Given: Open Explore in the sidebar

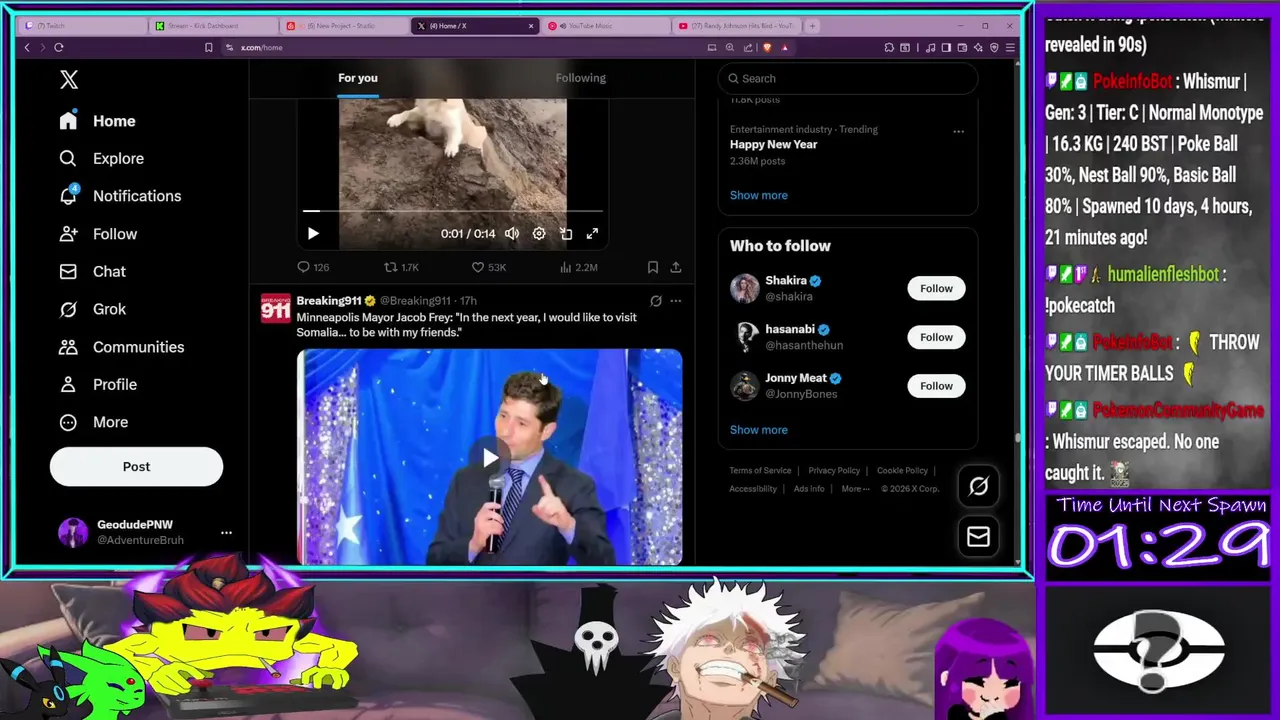Looking at the screenshot, I should 101,158.
